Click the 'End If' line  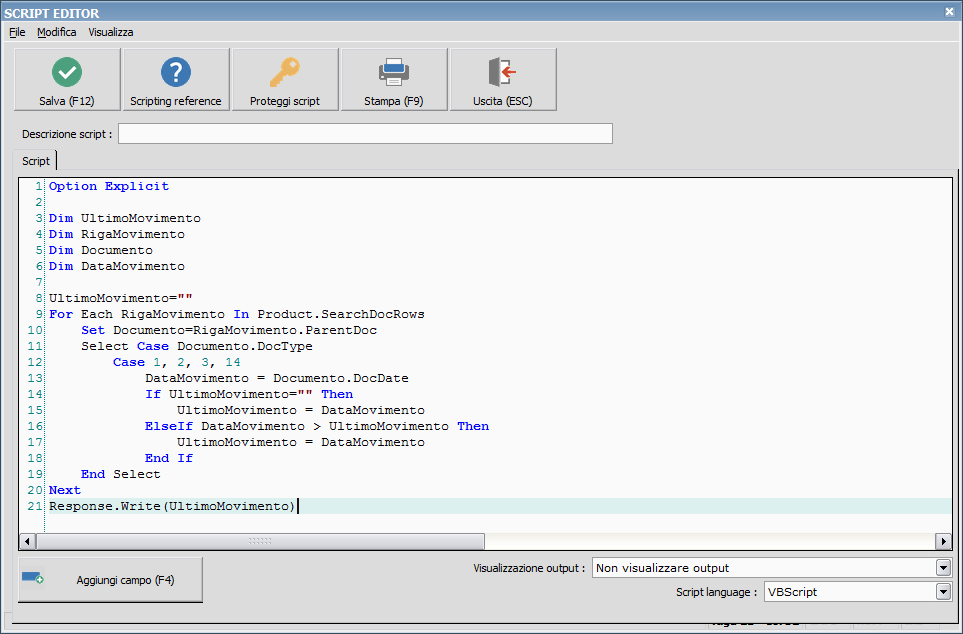pyautogui.click(x=169, y=458)
